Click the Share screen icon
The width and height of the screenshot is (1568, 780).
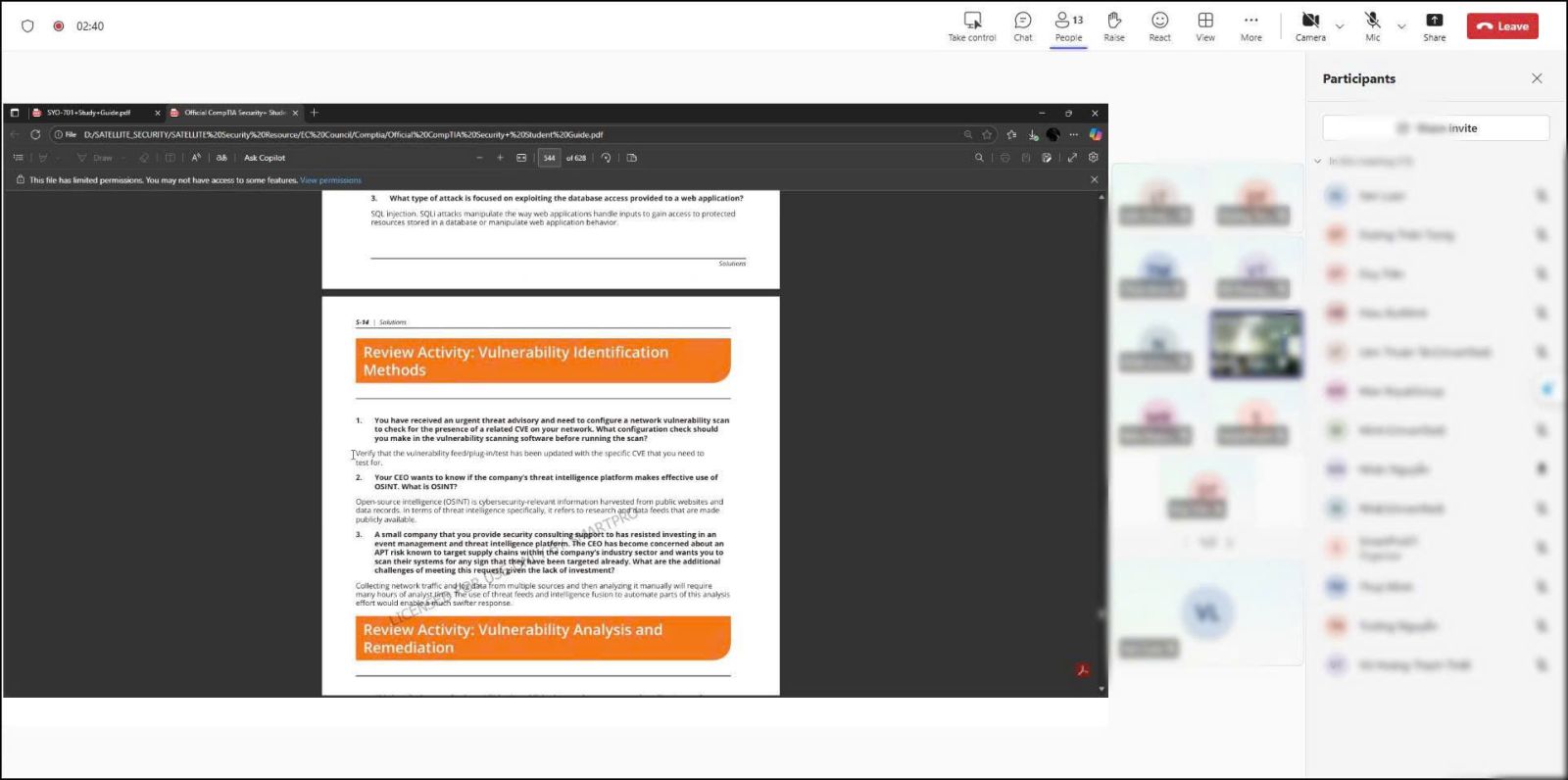(x=1434, y=25)
